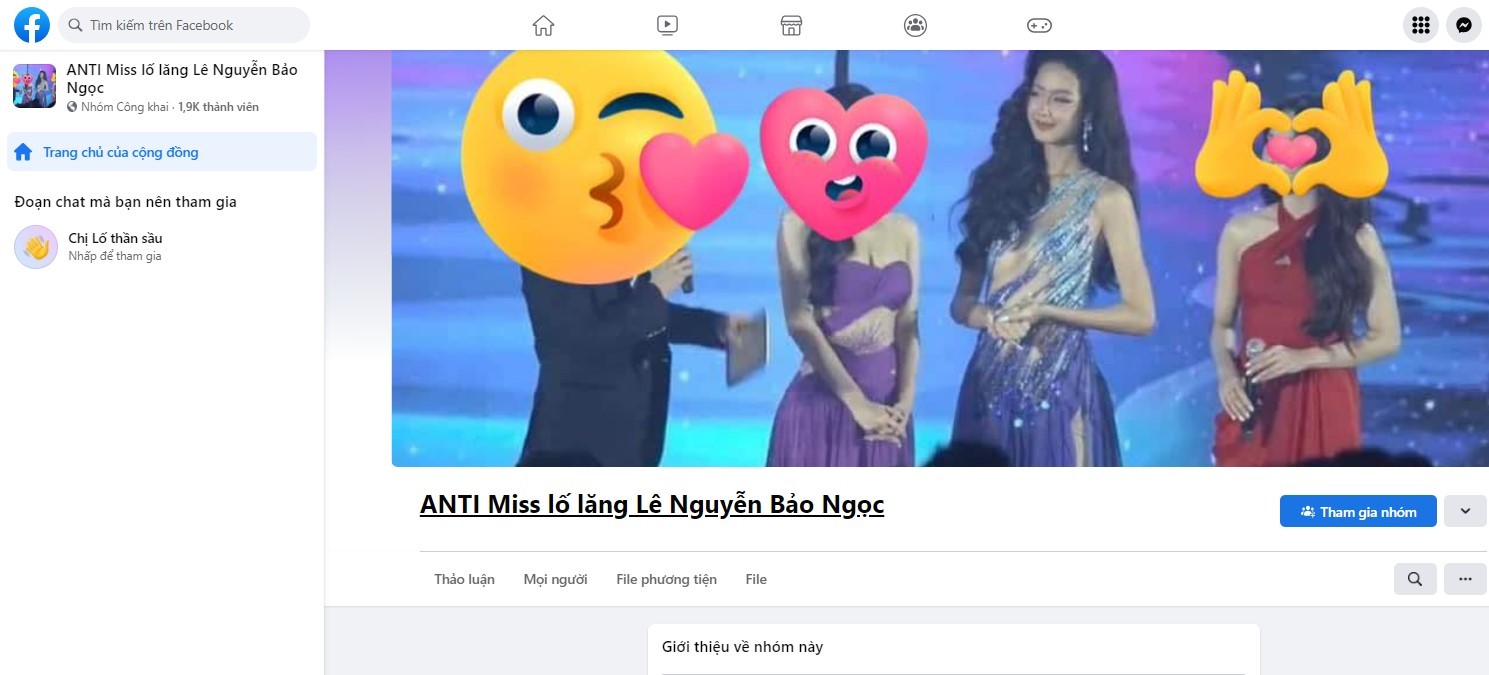This screenshot has width=1489, height=675.
Task: Open the Marketplace icon
Action: (791, 25)
